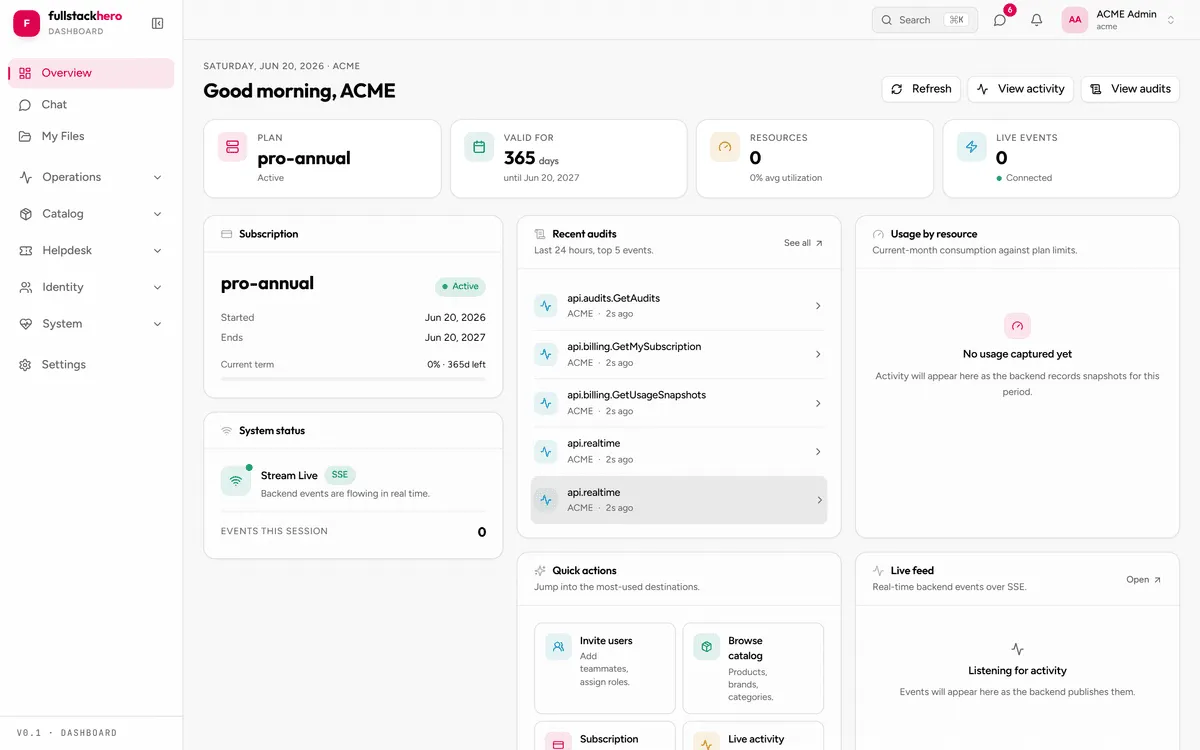This screenshot has height=750, width=1200.
Task: Click the Active status badge in Subscription
Action: coord(460,286)
